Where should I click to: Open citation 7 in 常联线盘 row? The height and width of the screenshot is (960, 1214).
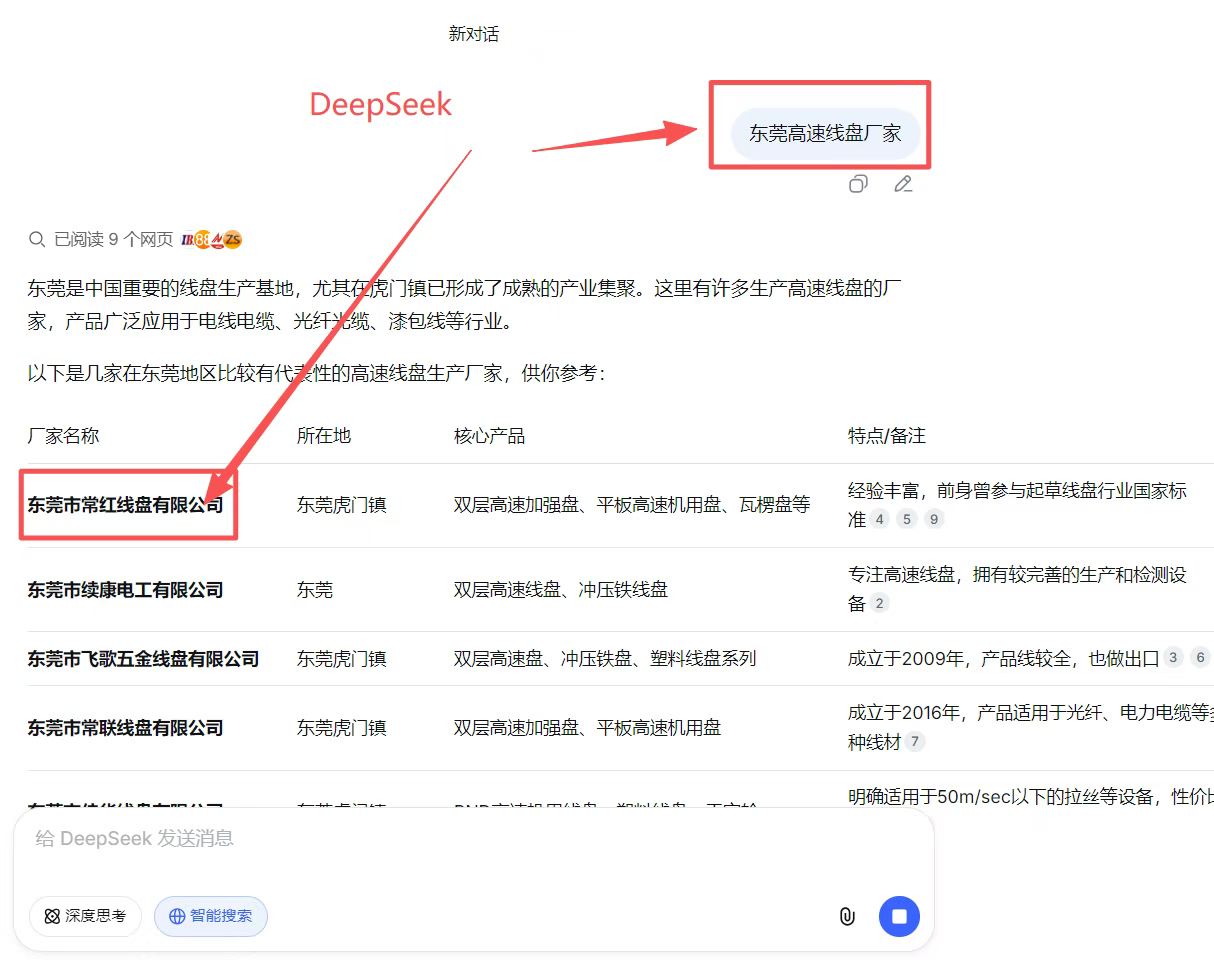pyautogui.click(x=914, y=742)
